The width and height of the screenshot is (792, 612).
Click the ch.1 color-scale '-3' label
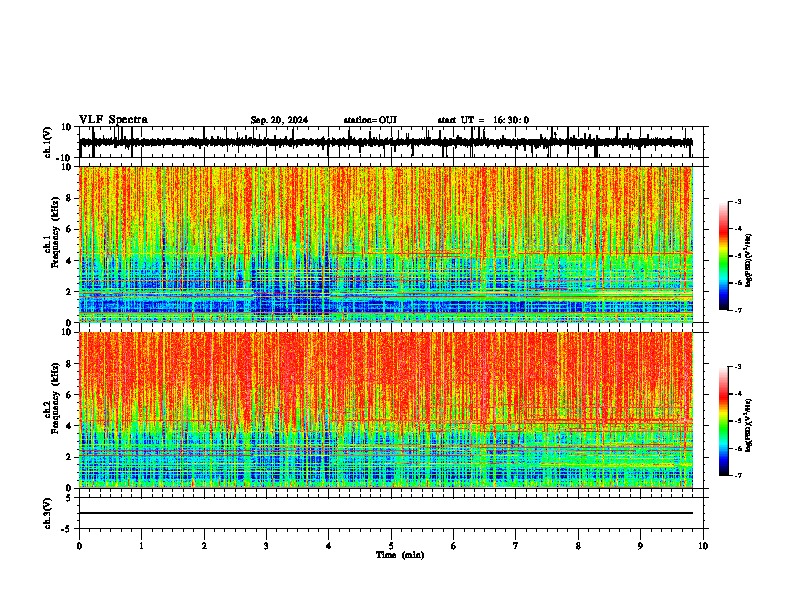[x=738, y=201]
